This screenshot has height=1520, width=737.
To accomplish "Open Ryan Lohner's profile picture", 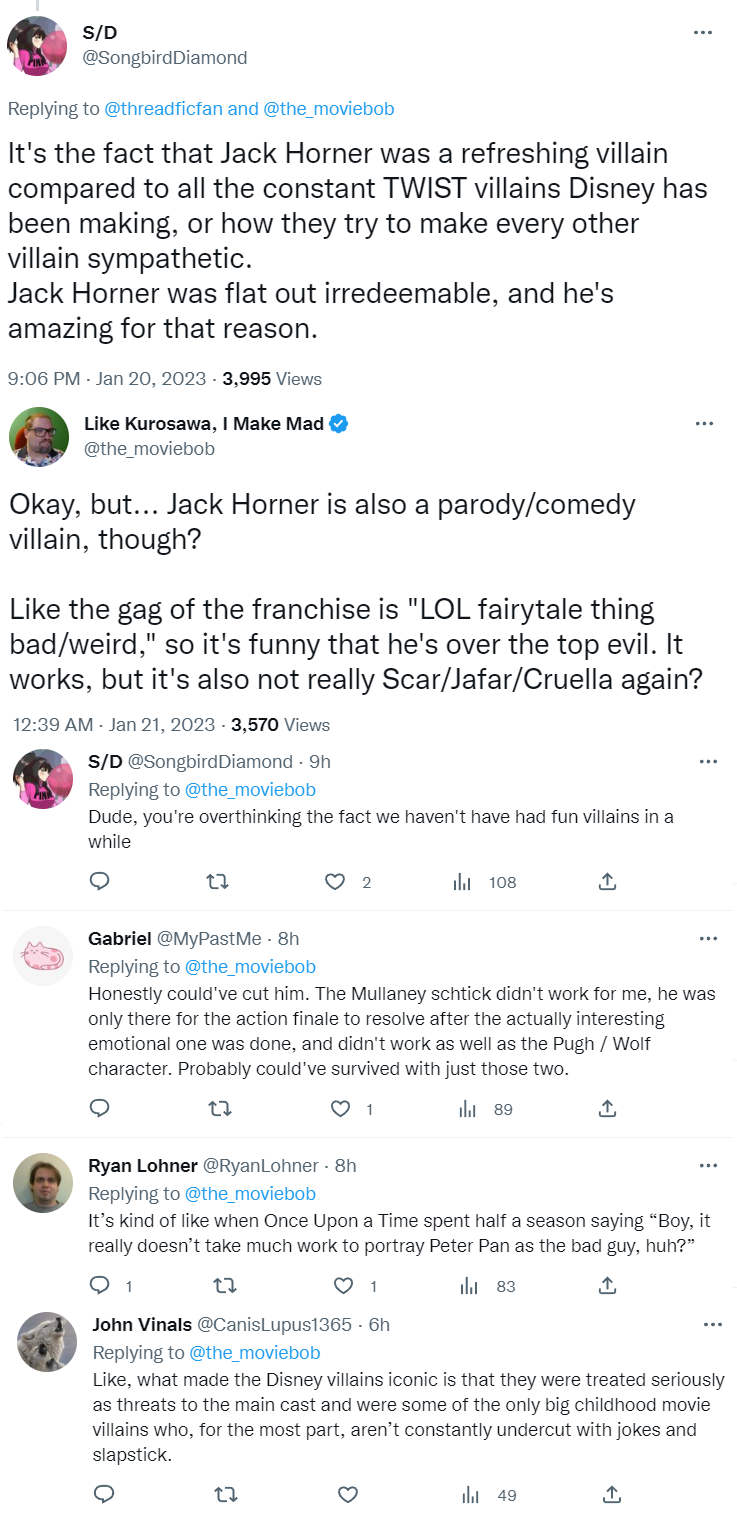I will [x=42, y=1182].
